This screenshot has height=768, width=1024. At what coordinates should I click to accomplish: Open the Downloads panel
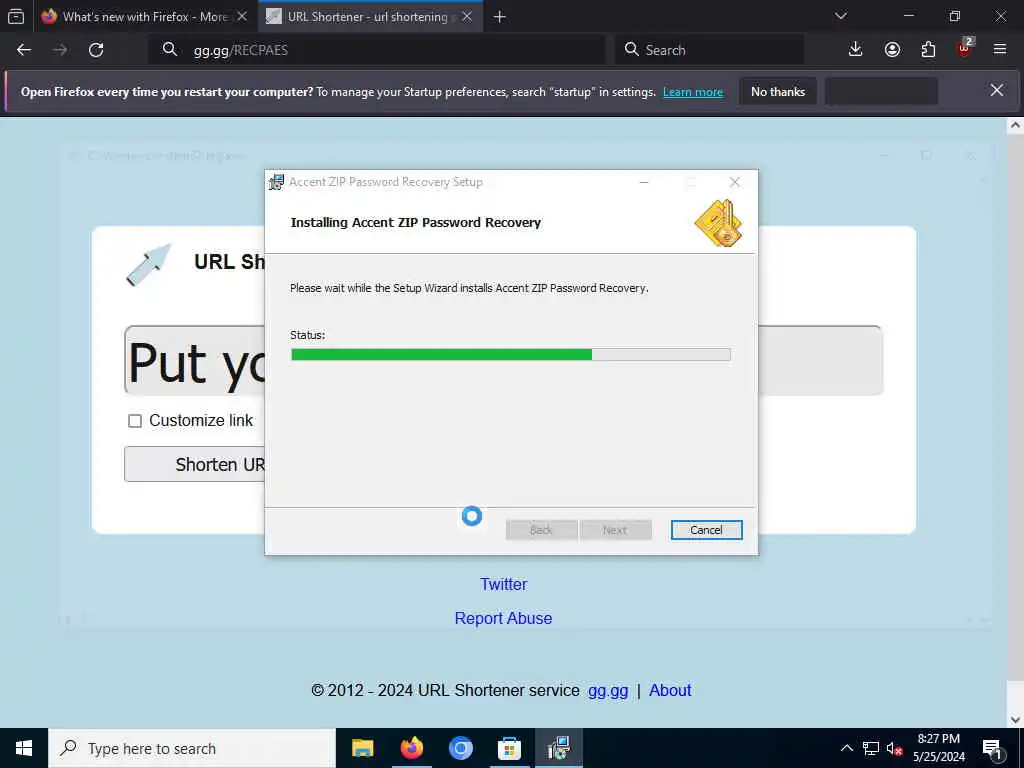pos(856,50)
